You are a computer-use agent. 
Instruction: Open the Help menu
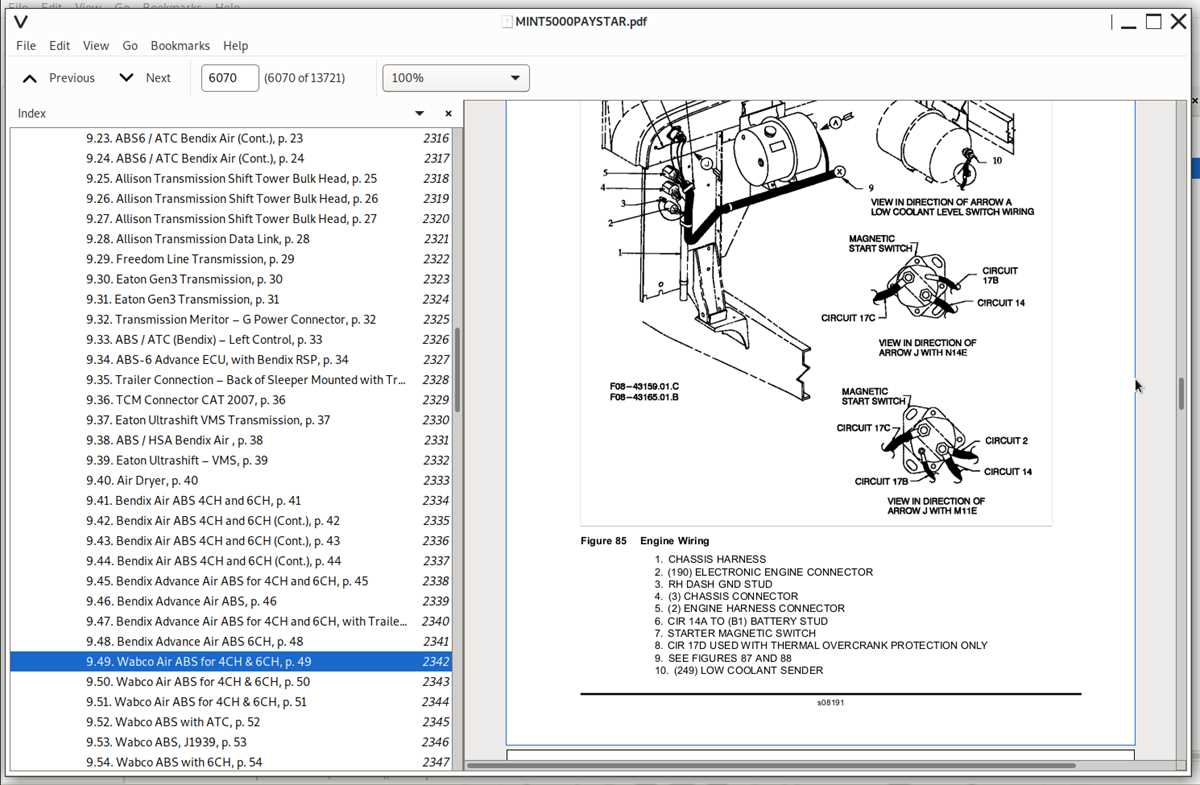tap(236, 46)
